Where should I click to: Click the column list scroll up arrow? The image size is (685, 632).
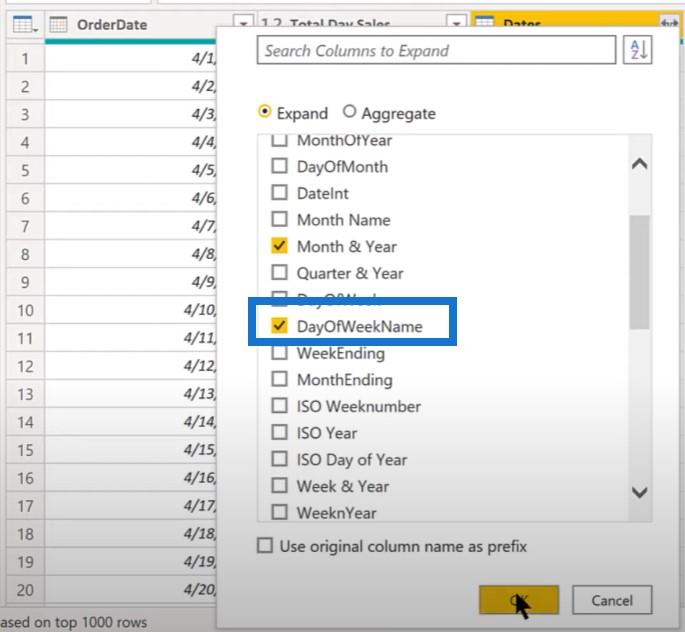click(x=640, y=164)
